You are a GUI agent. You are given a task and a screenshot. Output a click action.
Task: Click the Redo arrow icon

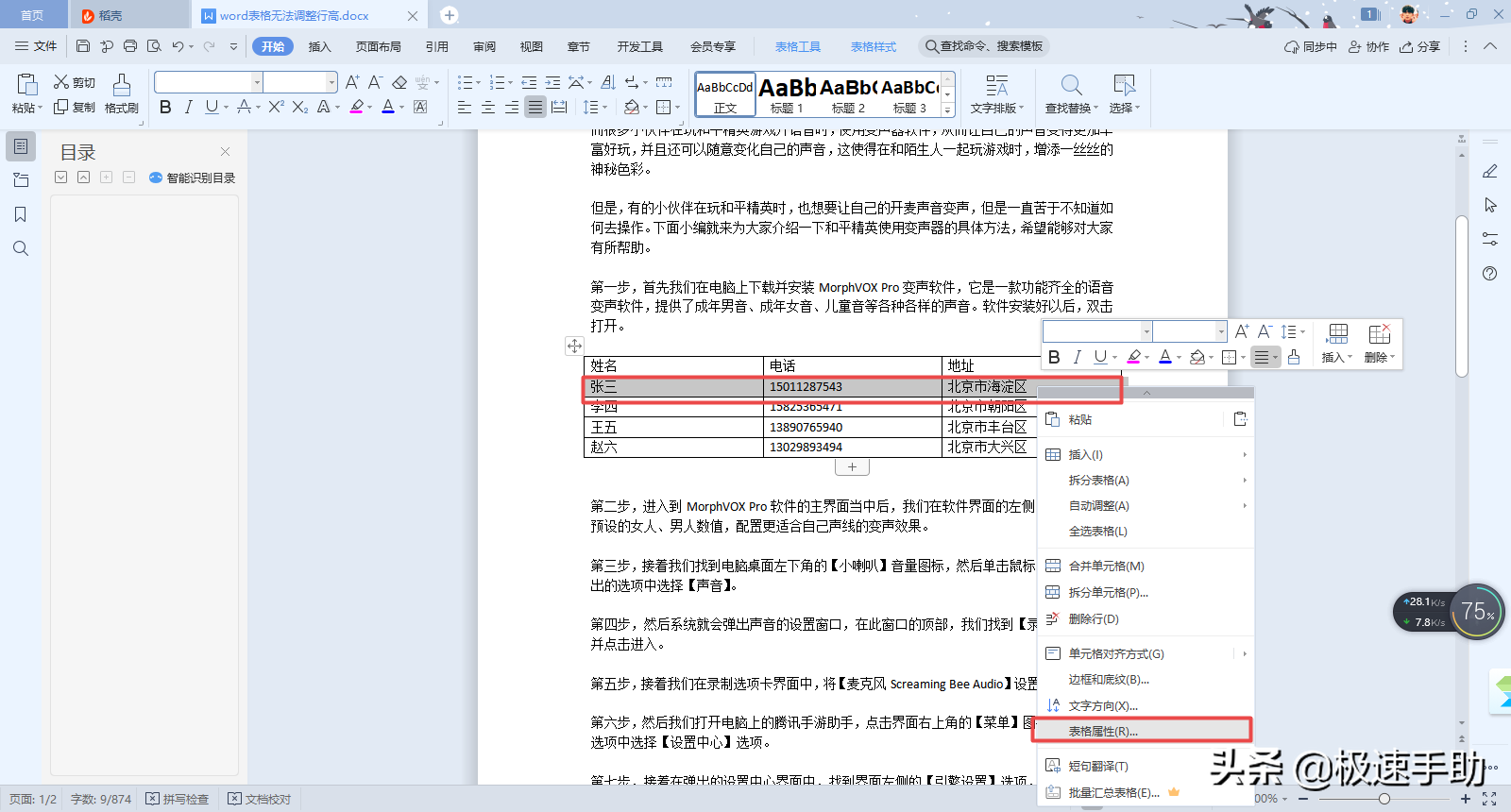(x=210, y=46)
